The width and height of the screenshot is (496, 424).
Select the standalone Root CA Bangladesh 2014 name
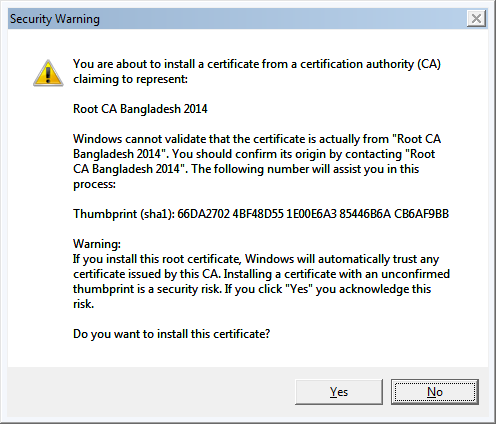[x=140, y=109]
